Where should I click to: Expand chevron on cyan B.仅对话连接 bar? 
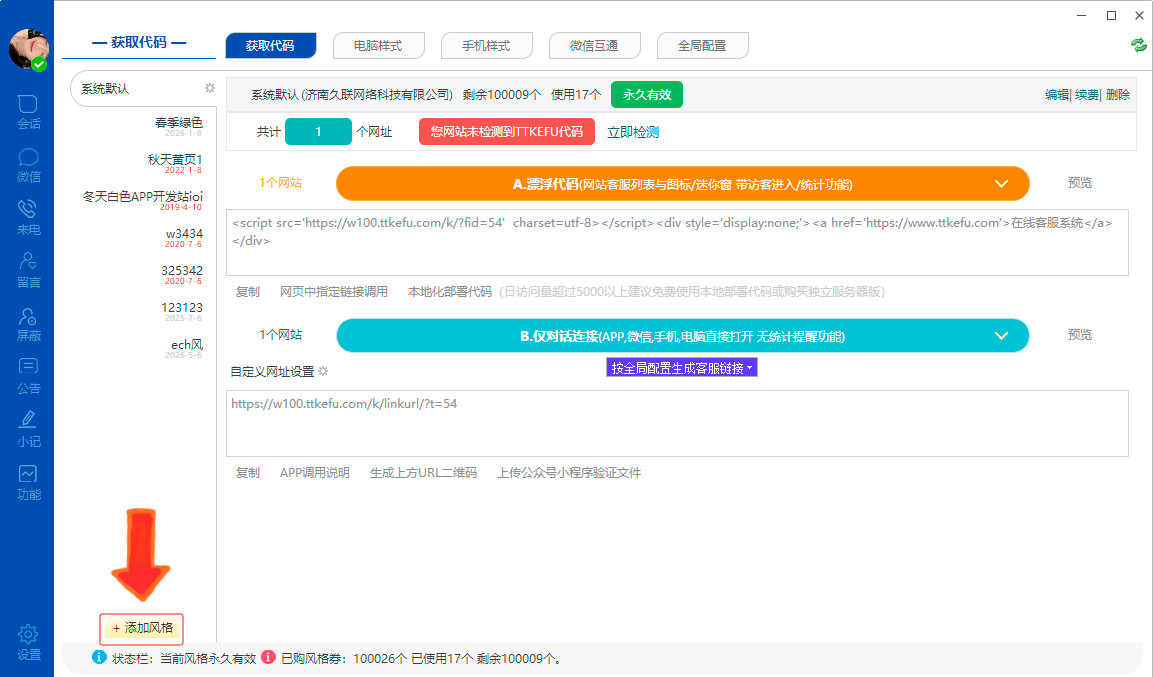pos(1001,336)
